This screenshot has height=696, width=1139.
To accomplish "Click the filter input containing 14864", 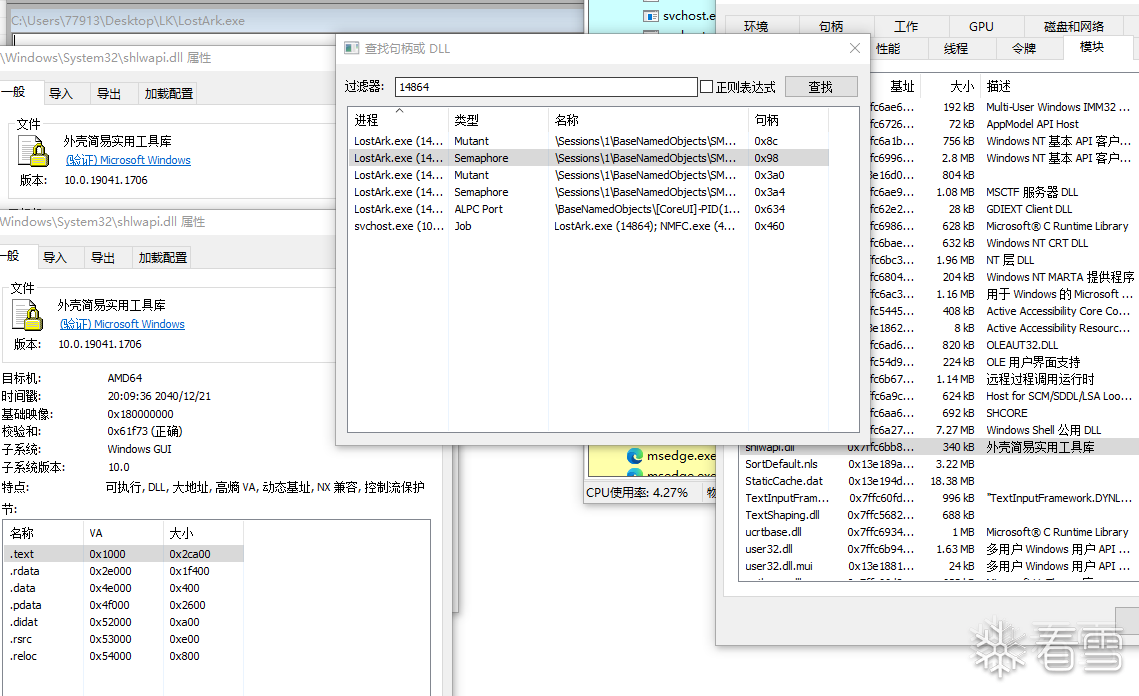I will point(546,86).
